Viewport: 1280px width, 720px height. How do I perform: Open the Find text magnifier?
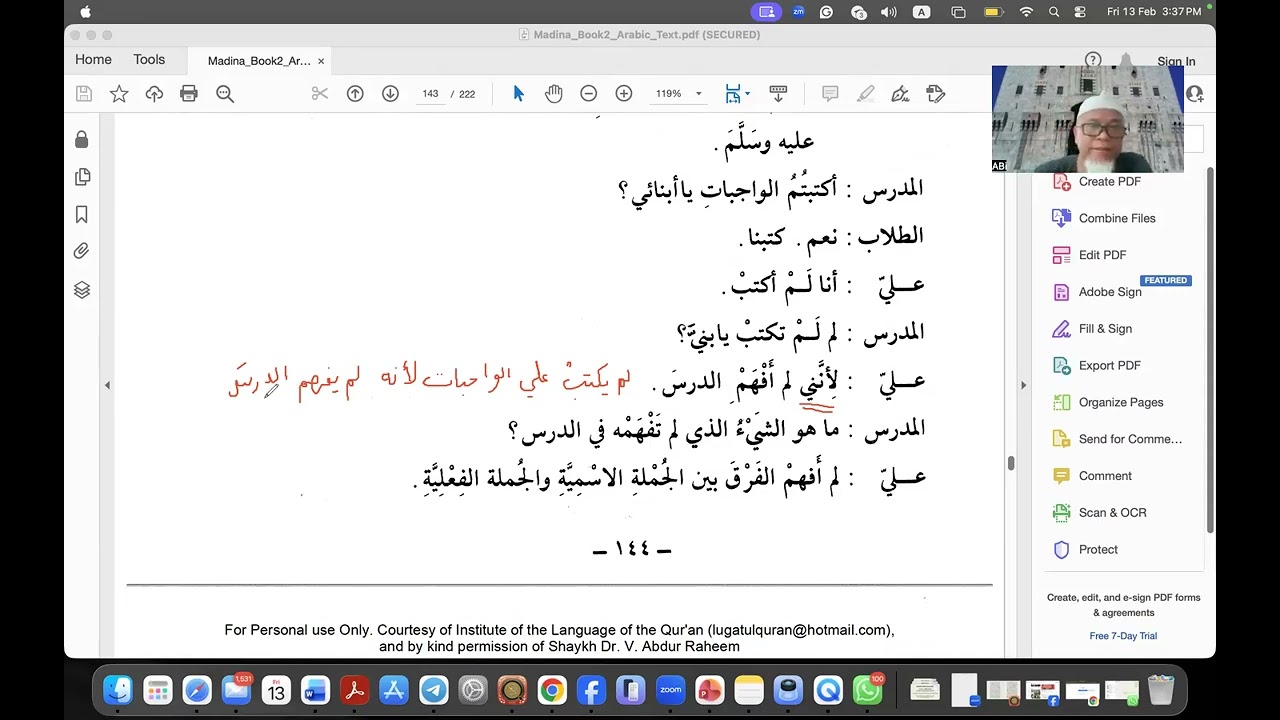225,93
